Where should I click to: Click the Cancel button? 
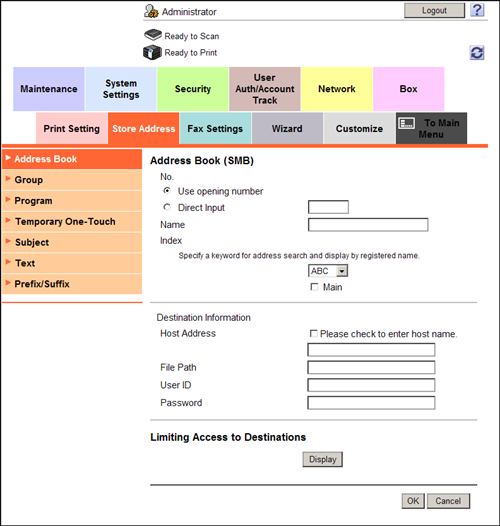[448, 501]
